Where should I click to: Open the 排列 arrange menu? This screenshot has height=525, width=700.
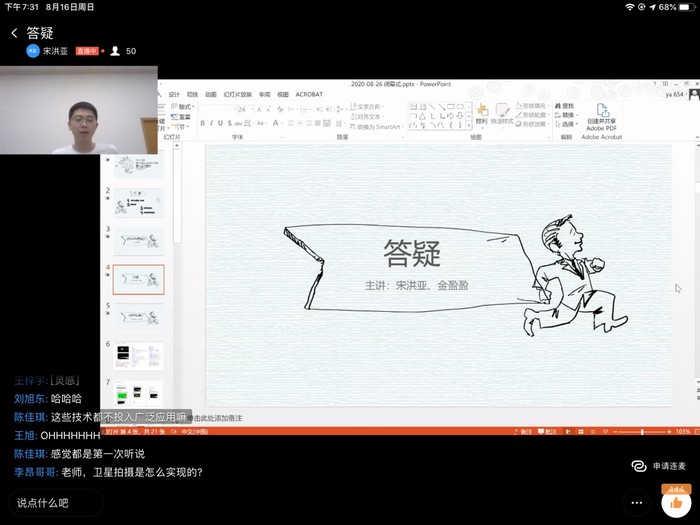click(x=482, y=114)
